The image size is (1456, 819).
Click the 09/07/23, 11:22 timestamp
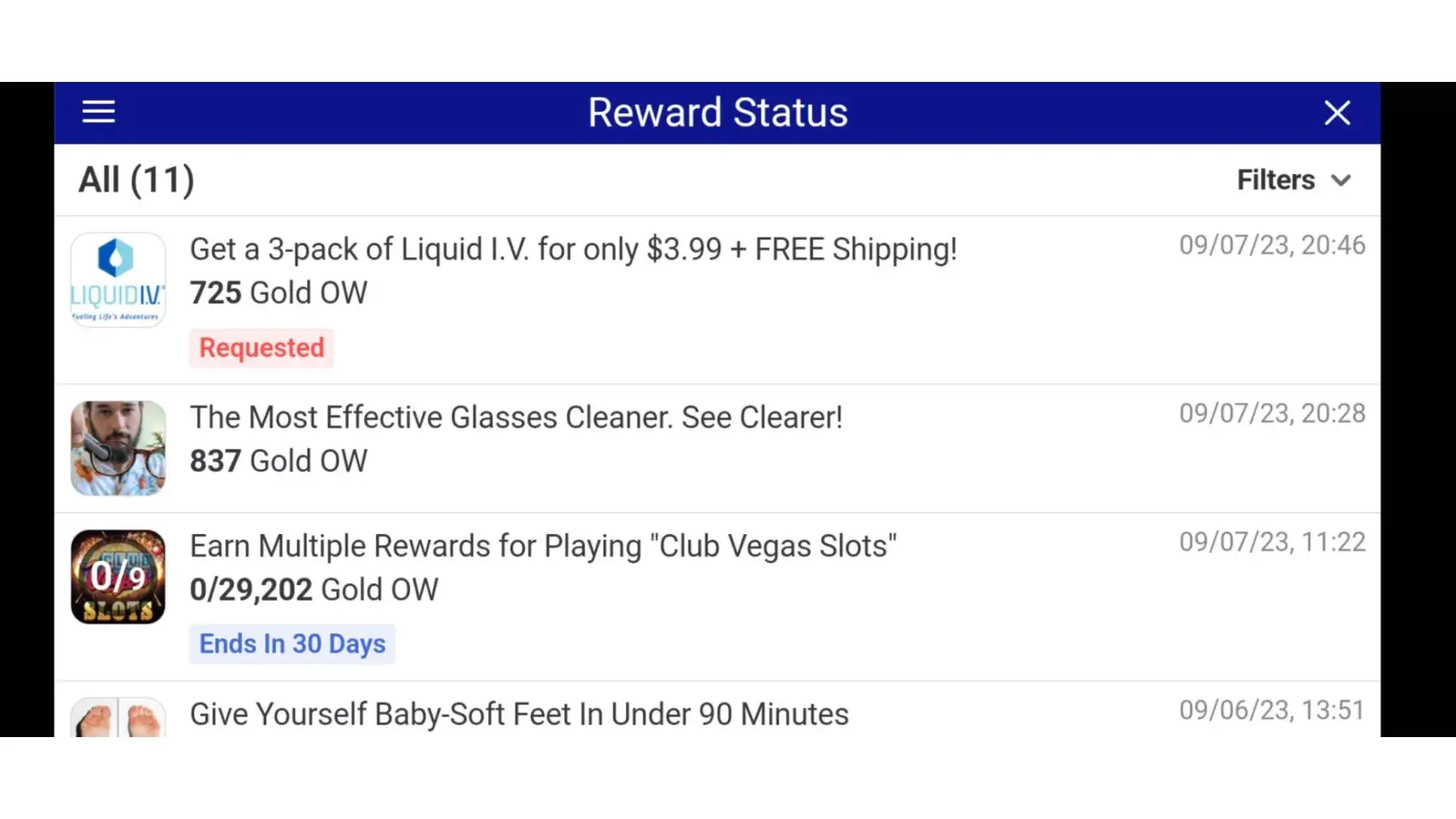[x=1272, y=542]
